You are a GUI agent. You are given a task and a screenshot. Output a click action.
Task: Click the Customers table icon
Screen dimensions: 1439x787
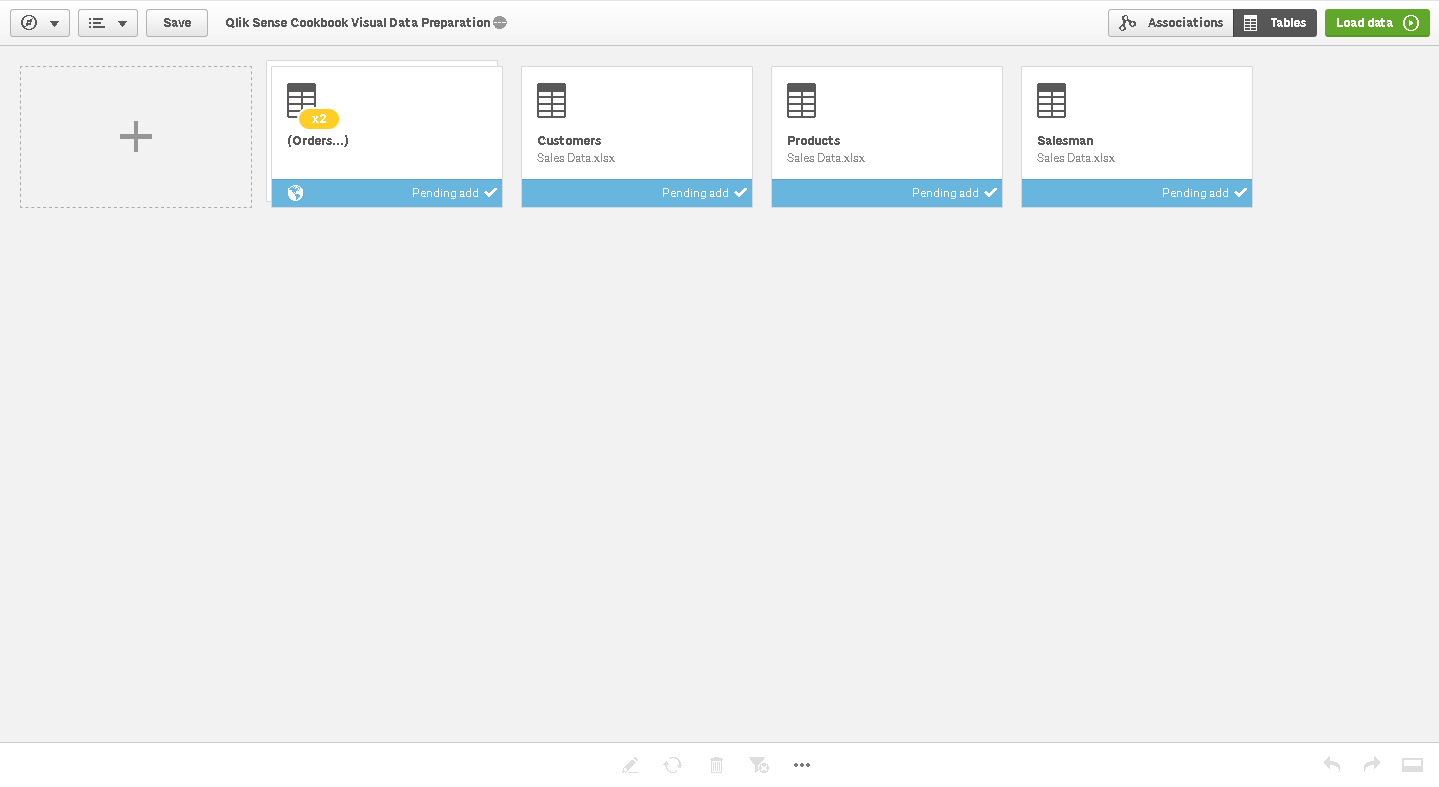pos(551,100)
